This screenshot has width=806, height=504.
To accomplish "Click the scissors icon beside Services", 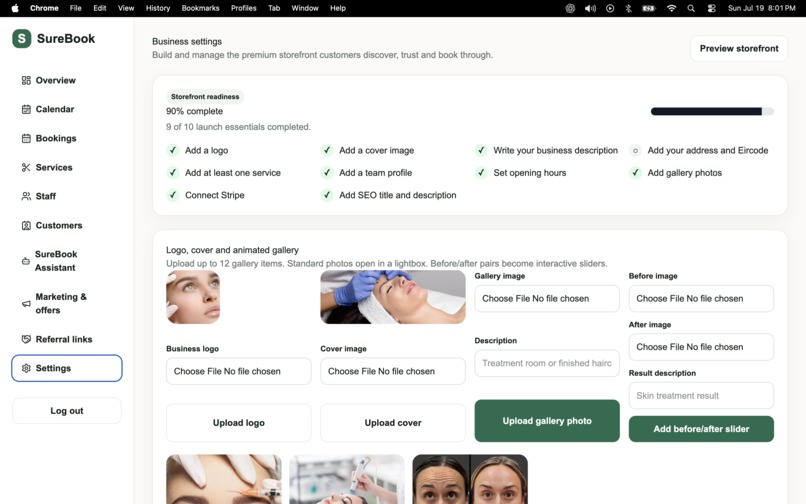I will tap(26, 167).
